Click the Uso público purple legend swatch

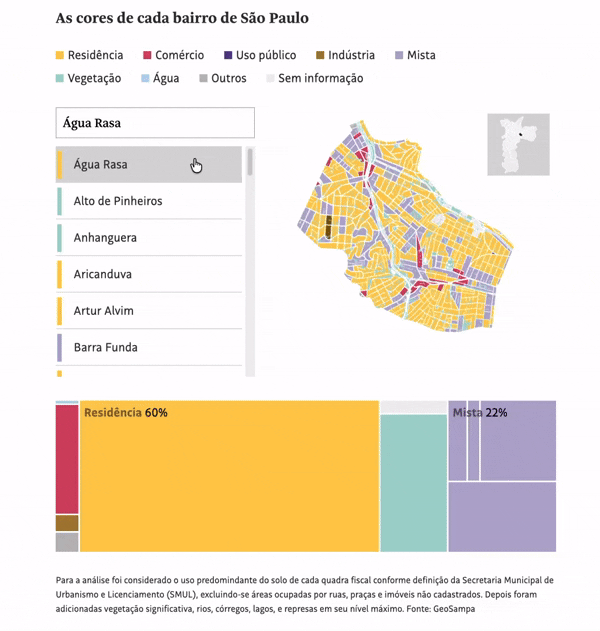click(228, 55)
